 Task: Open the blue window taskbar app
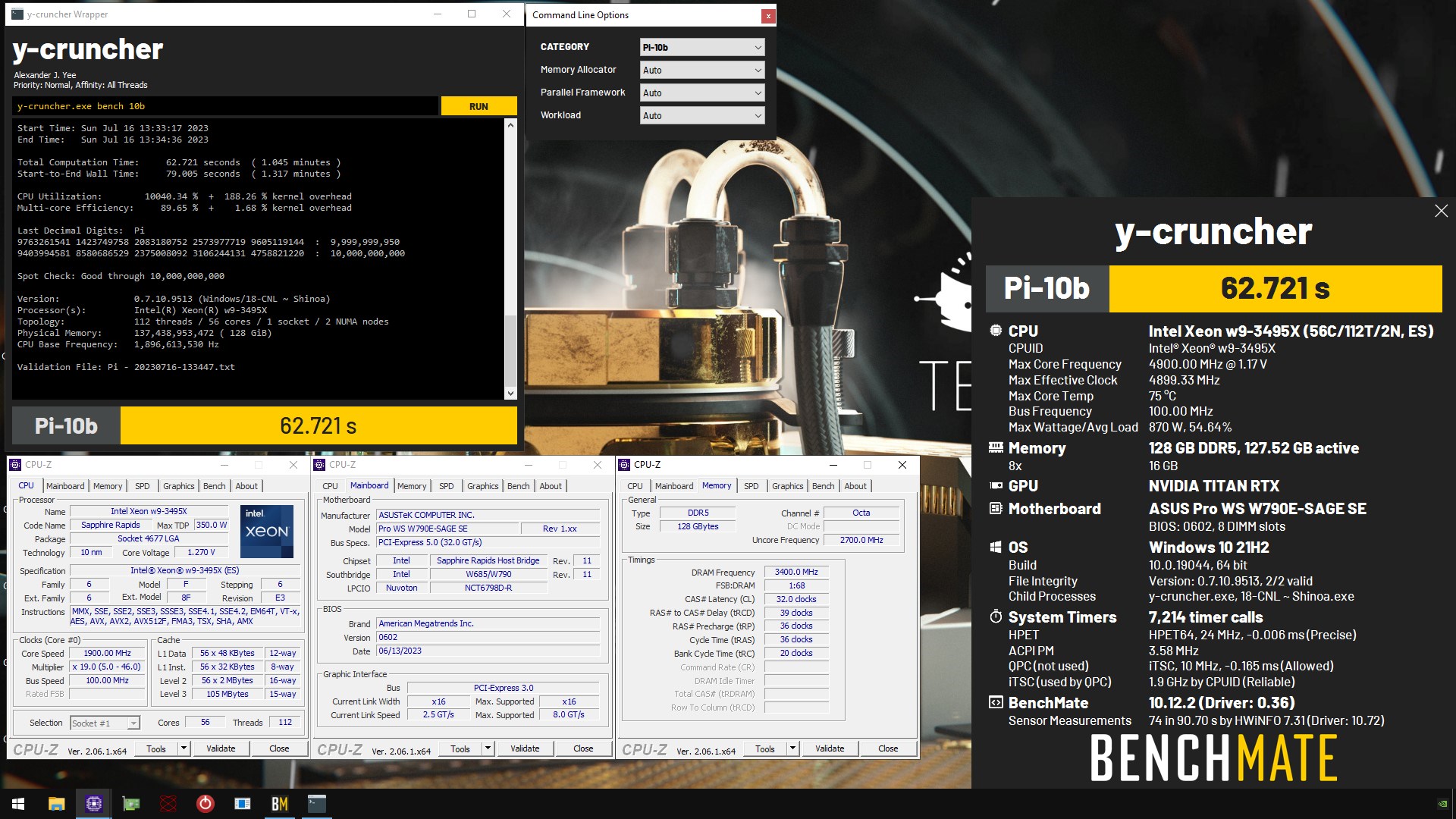(243, 804)
